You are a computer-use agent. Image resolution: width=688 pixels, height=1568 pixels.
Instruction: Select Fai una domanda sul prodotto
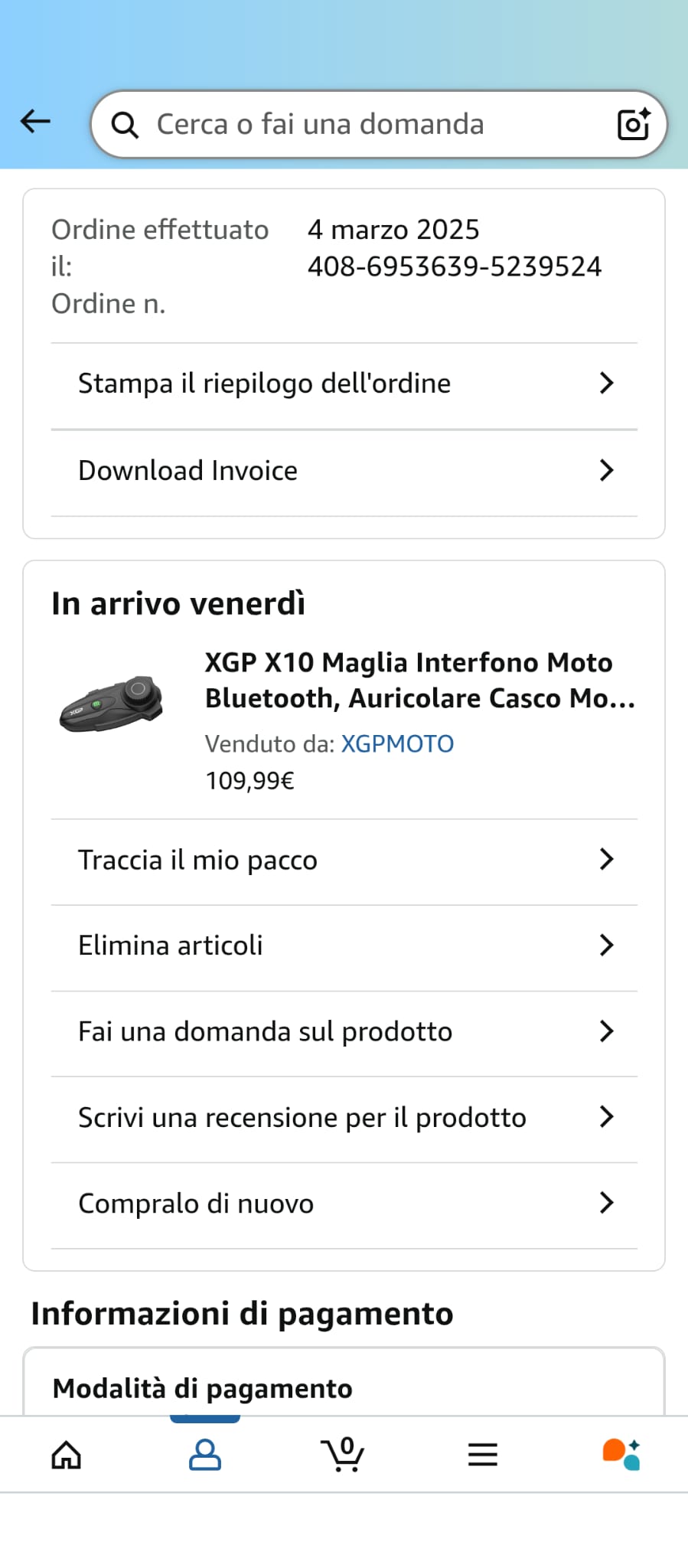(344, 1031)
